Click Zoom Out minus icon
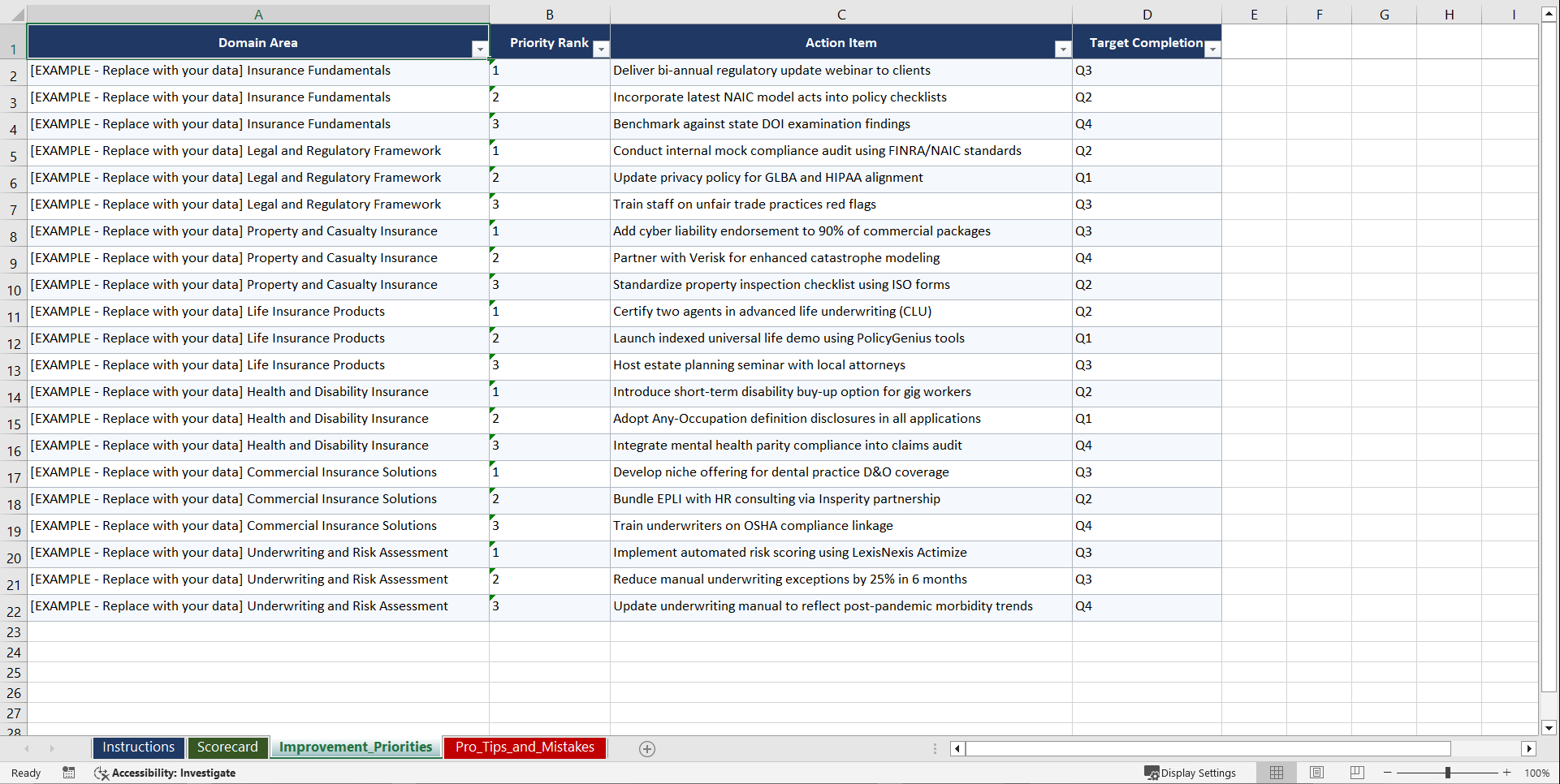The height and width of the screenshot is (784, 1560). tap(1388, 773)
